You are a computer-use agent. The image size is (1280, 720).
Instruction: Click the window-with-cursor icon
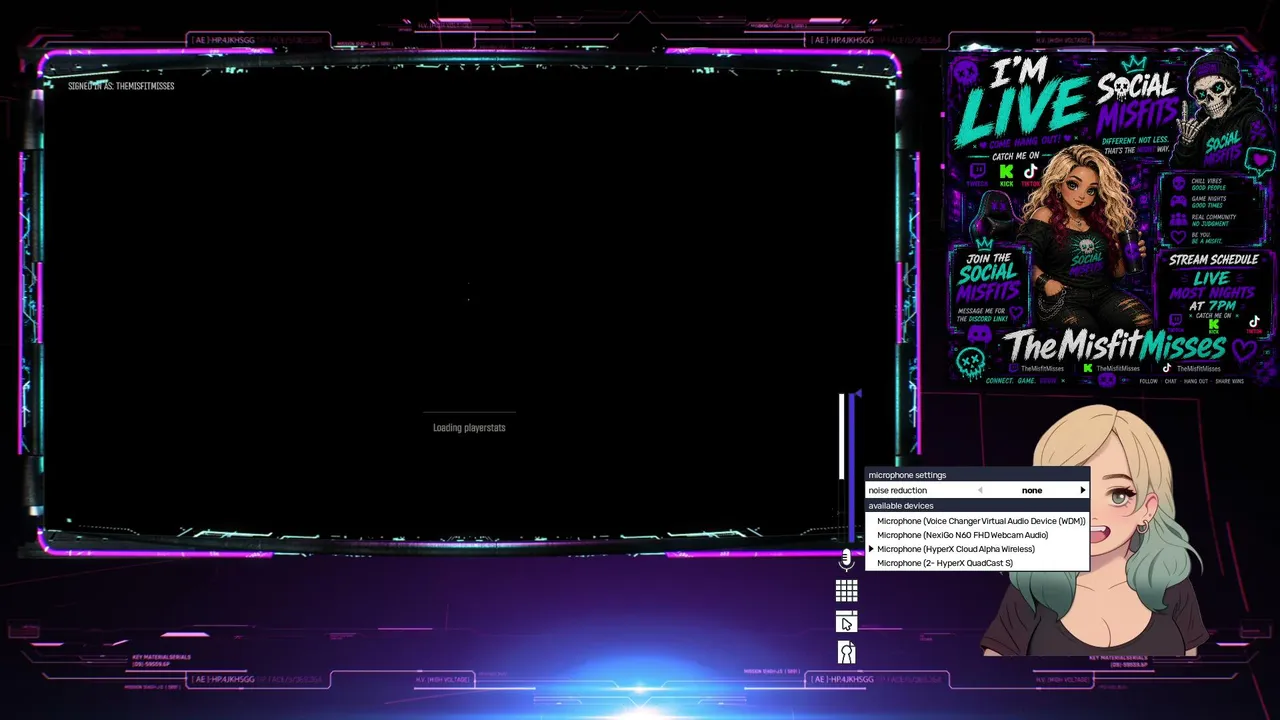pyautogui.click(x=846, y=622)
